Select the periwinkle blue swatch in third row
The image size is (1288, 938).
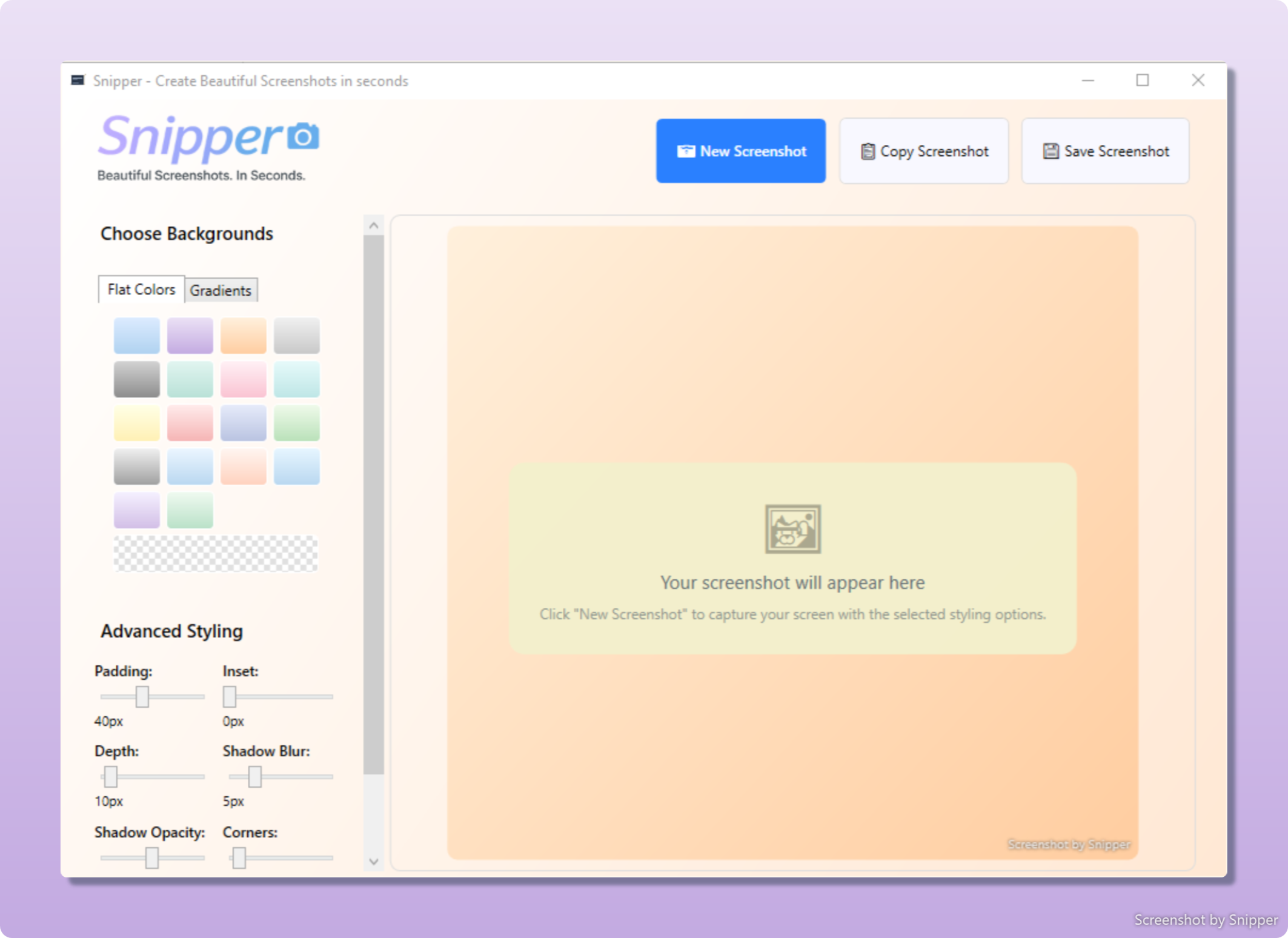coord(244,422)
